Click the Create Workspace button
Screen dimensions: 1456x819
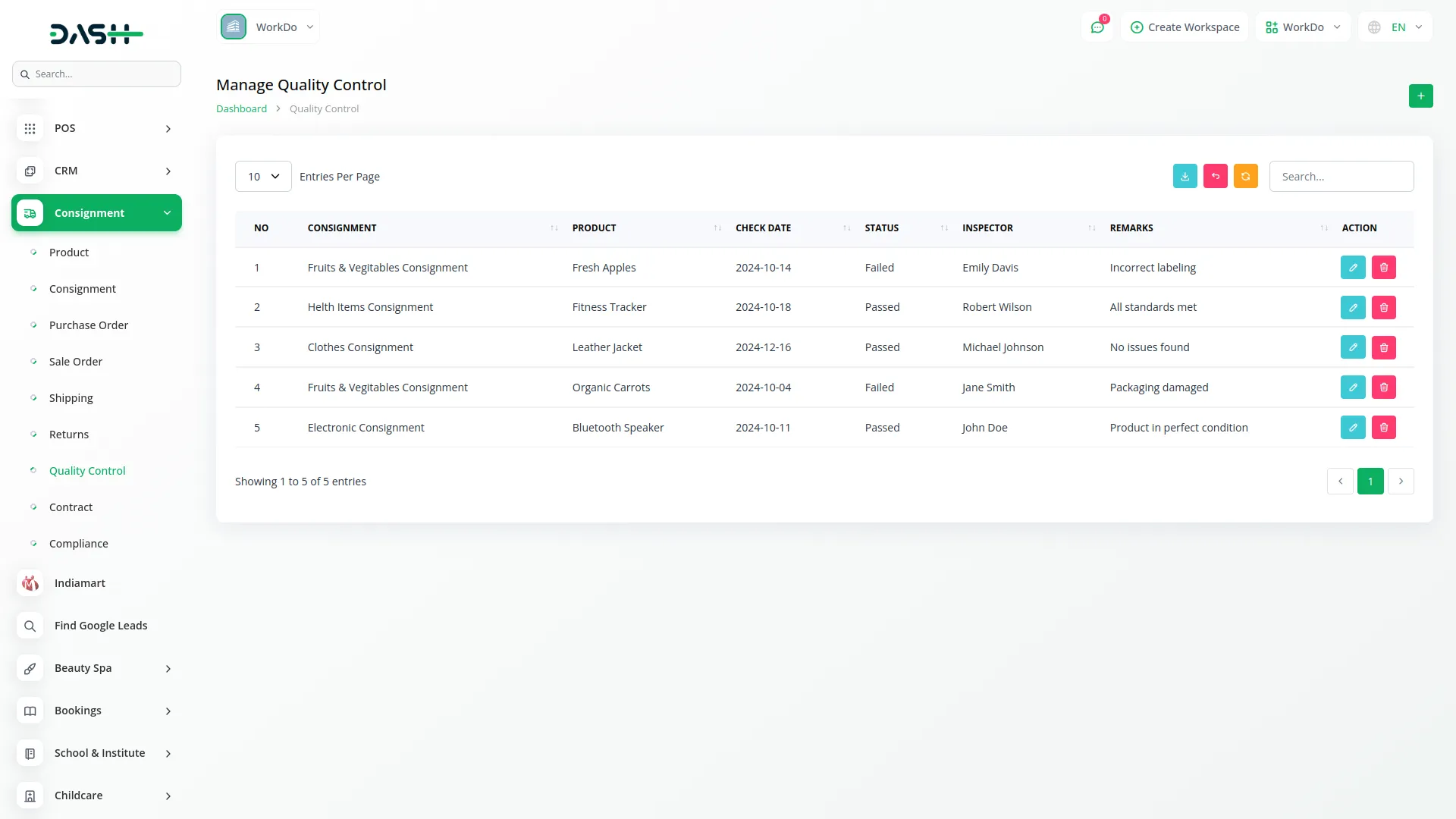1185,27
